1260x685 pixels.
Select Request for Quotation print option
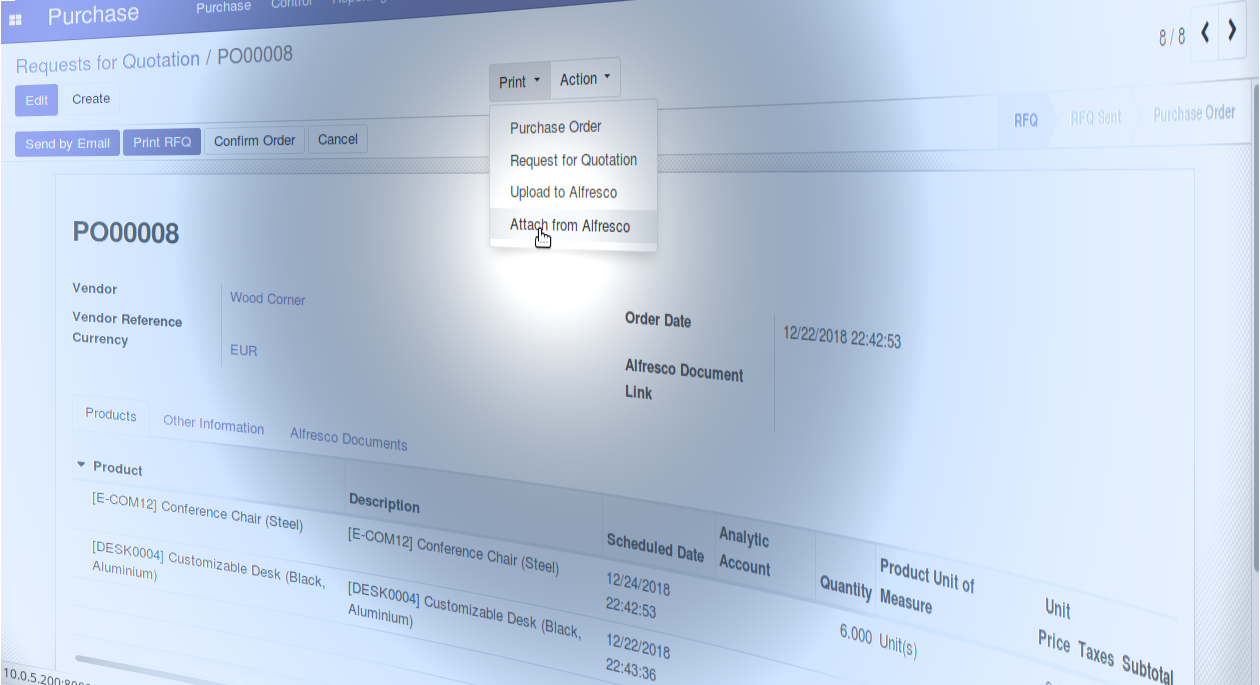[x=573, y=160]
